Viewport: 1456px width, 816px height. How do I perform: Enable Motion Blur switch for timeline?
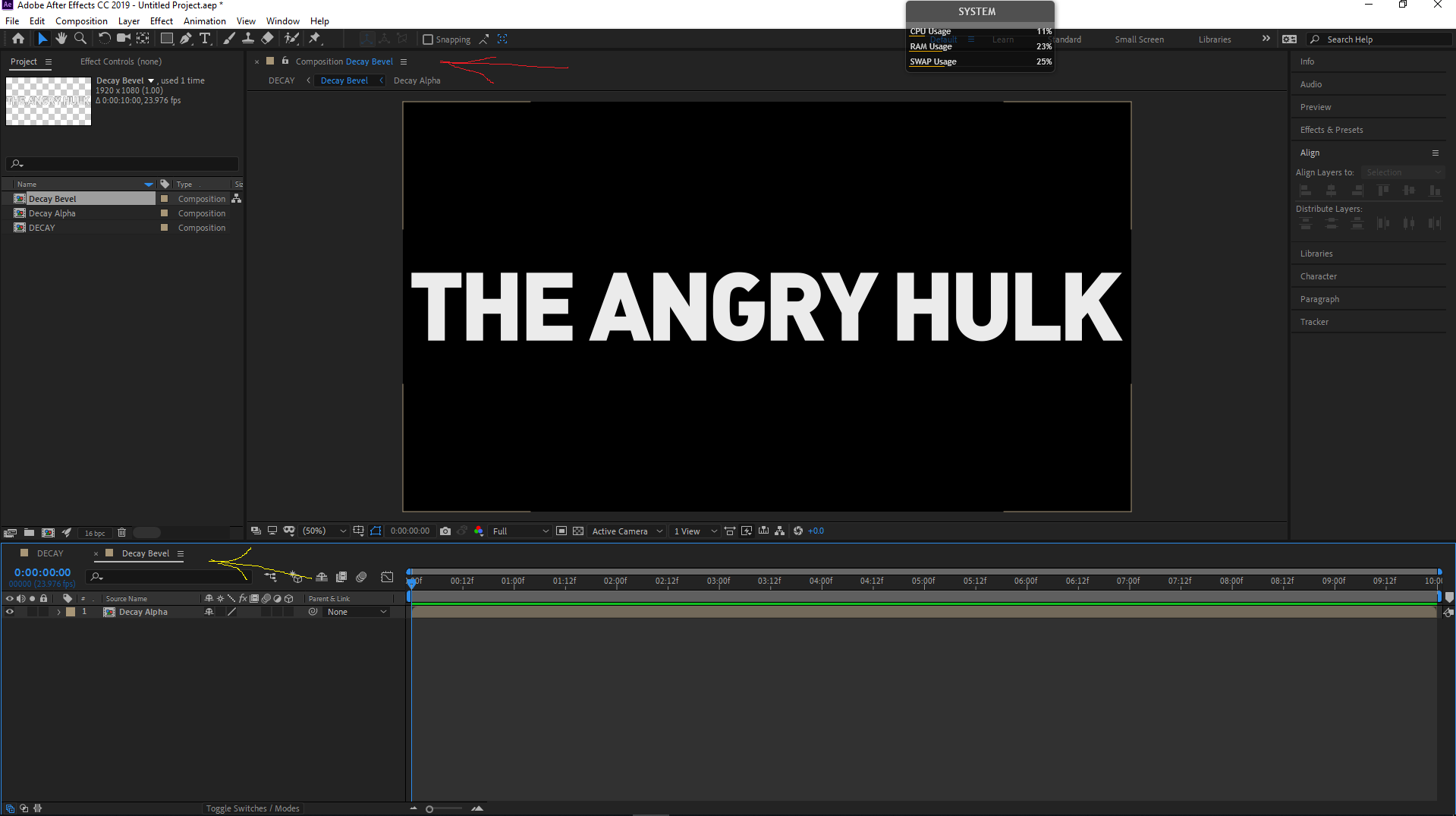(361, 578)
